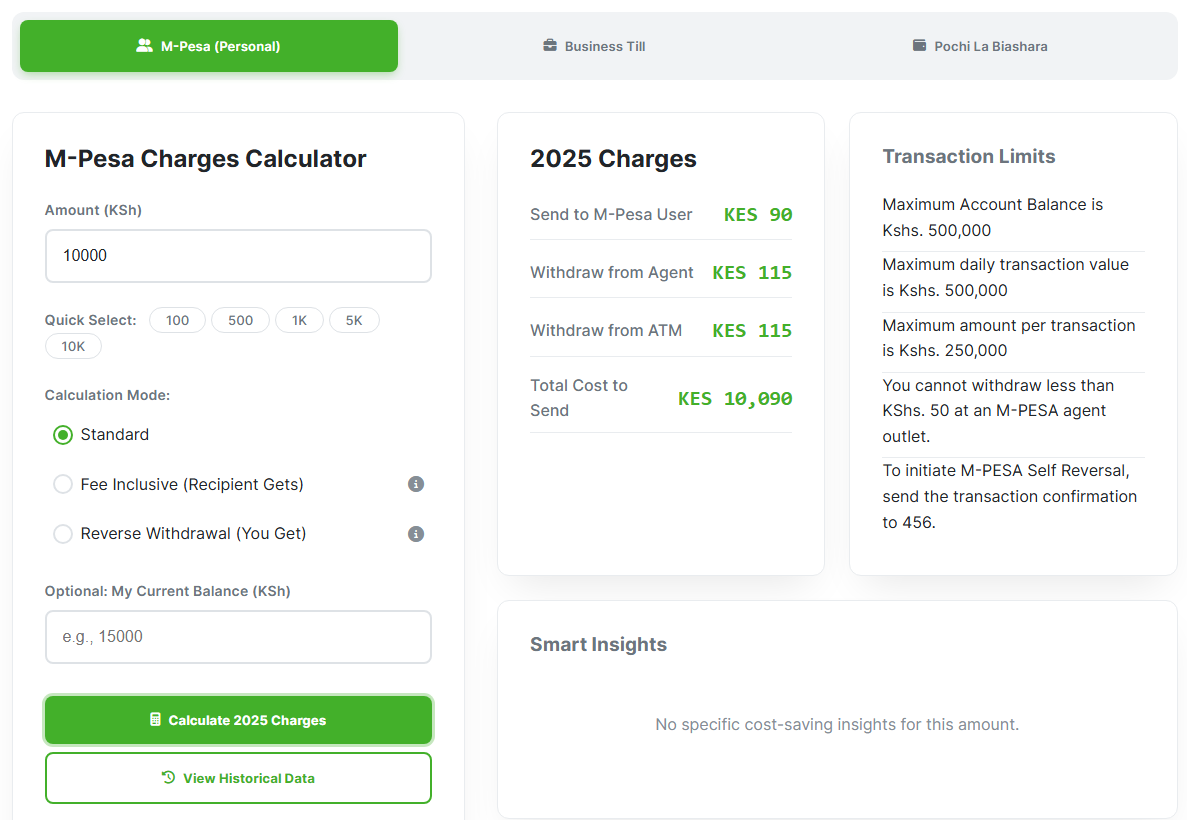Select the Standard calculation mode
The height and width of the screenshot is (820, 1187).
click(63, 435)
